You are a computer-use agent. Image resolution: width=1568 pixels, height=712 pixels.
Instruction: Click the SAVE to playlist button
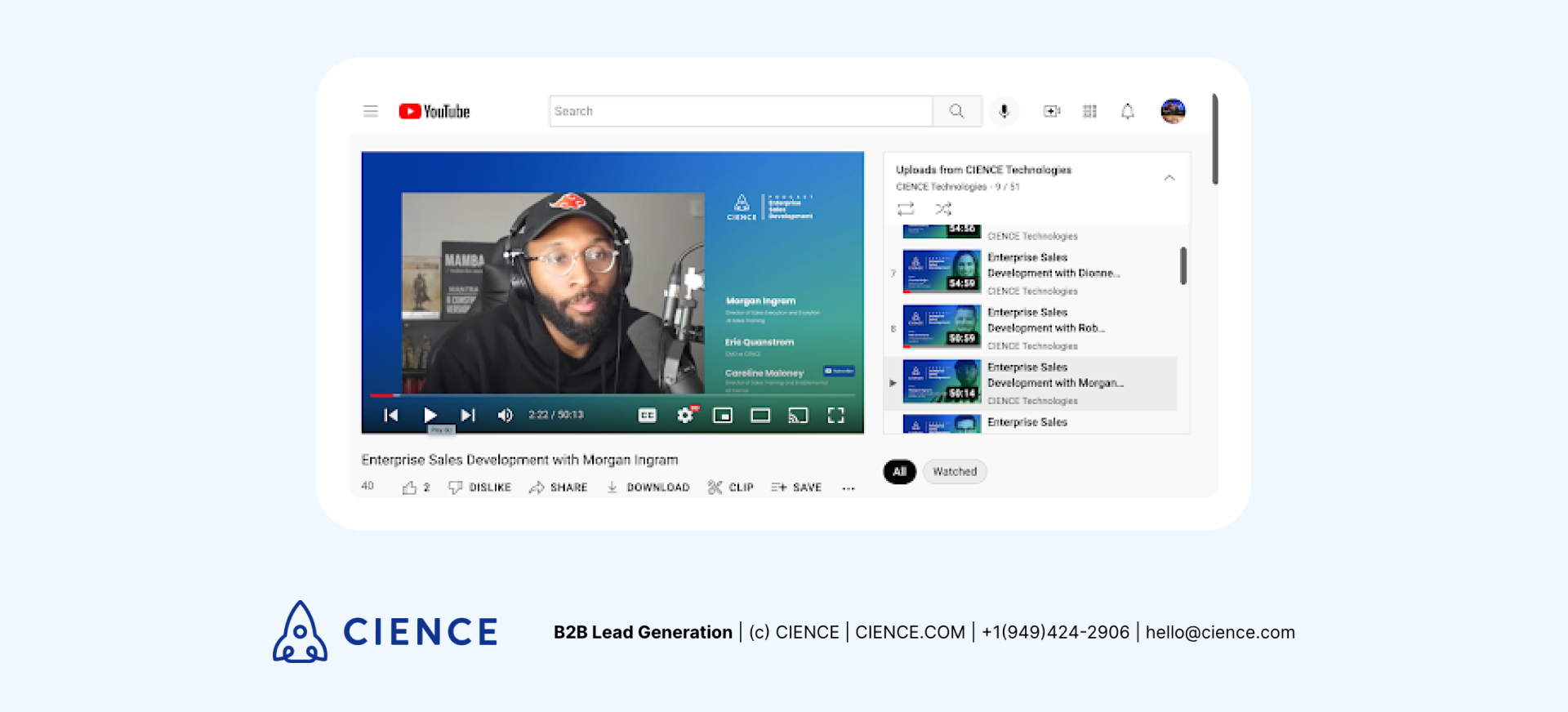(x=796, y=487)
